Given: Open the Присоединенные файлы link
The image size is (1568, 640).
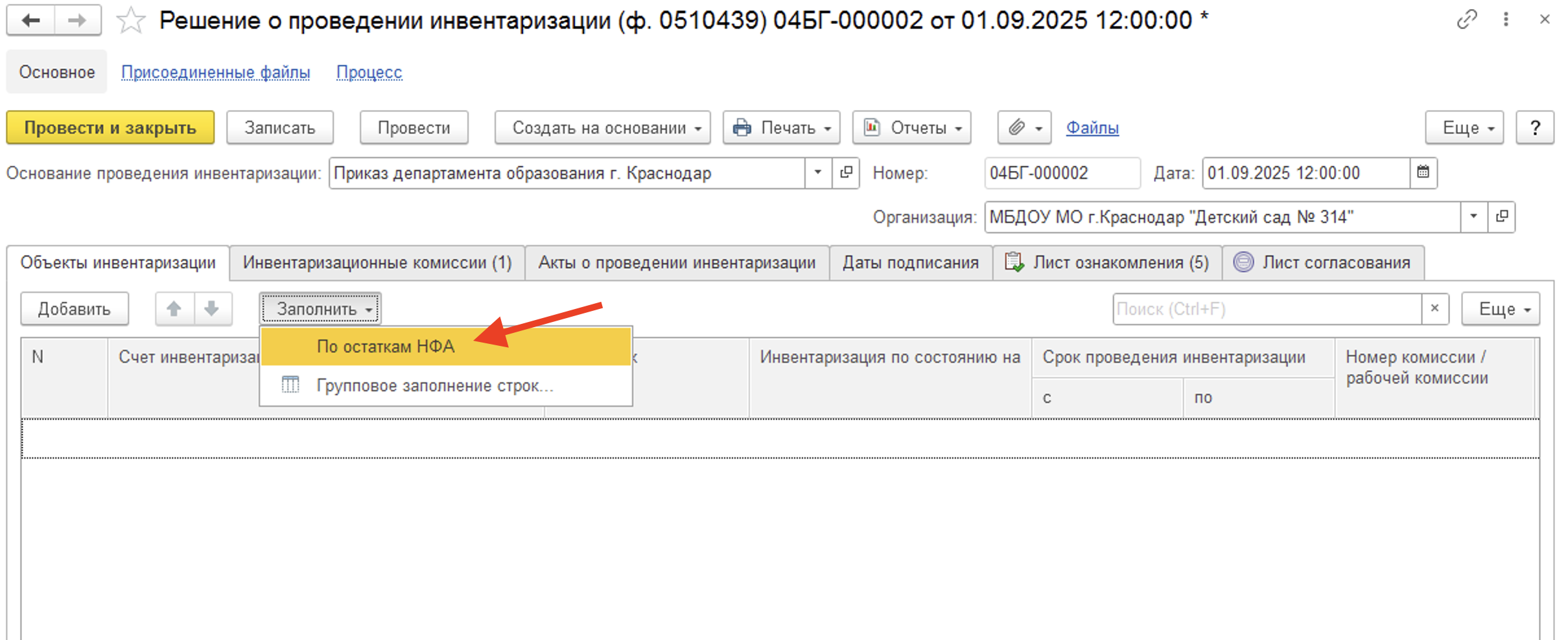Looking at the screenshot, I should [215, 72].
